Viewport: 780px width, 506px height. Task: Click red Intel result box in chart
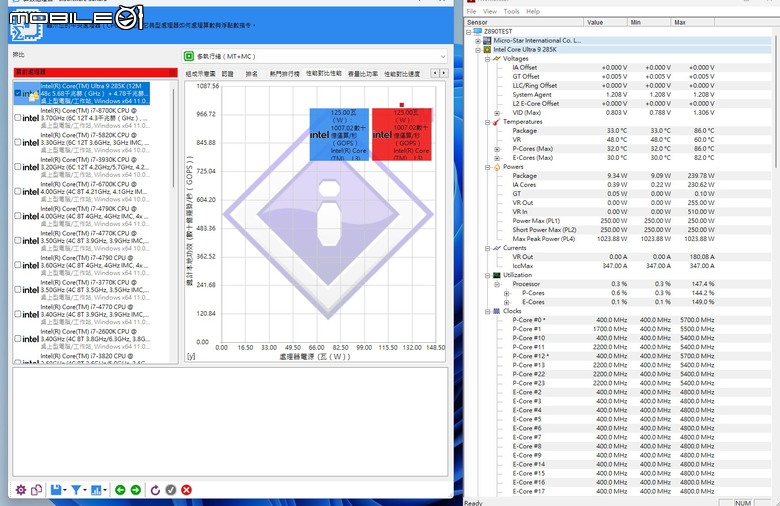click(402, 134)
